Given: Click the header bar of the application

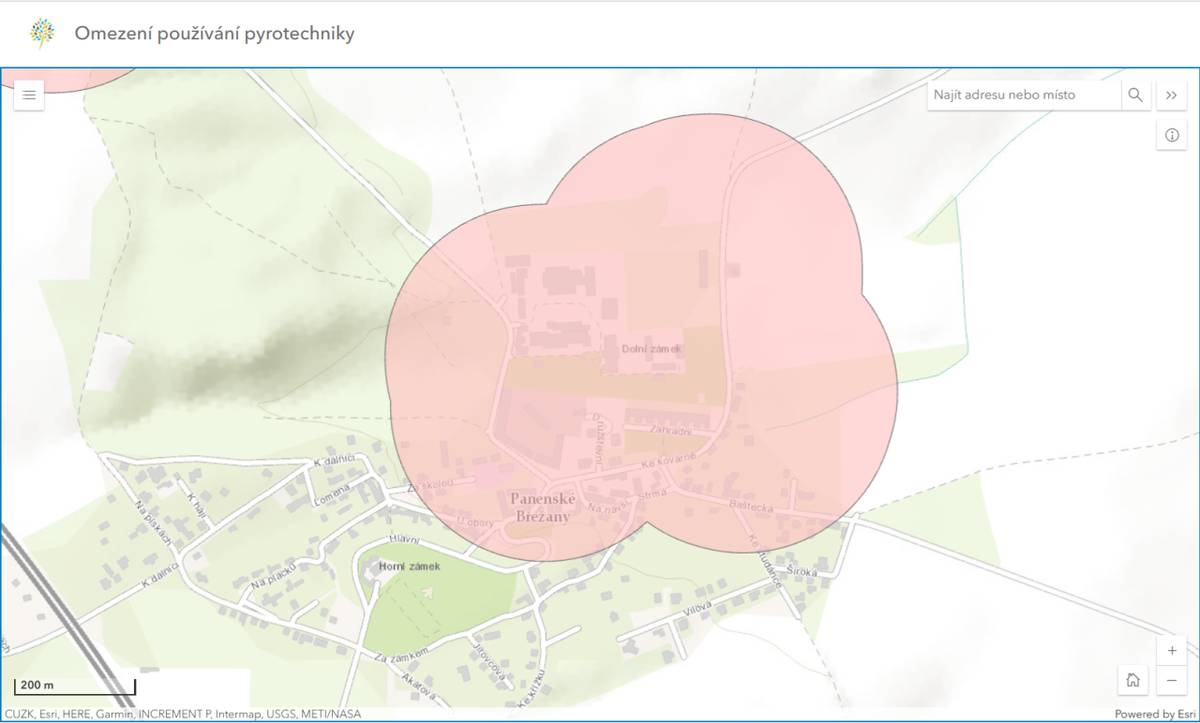Looking at the screenshot, I should click(600, 32).
